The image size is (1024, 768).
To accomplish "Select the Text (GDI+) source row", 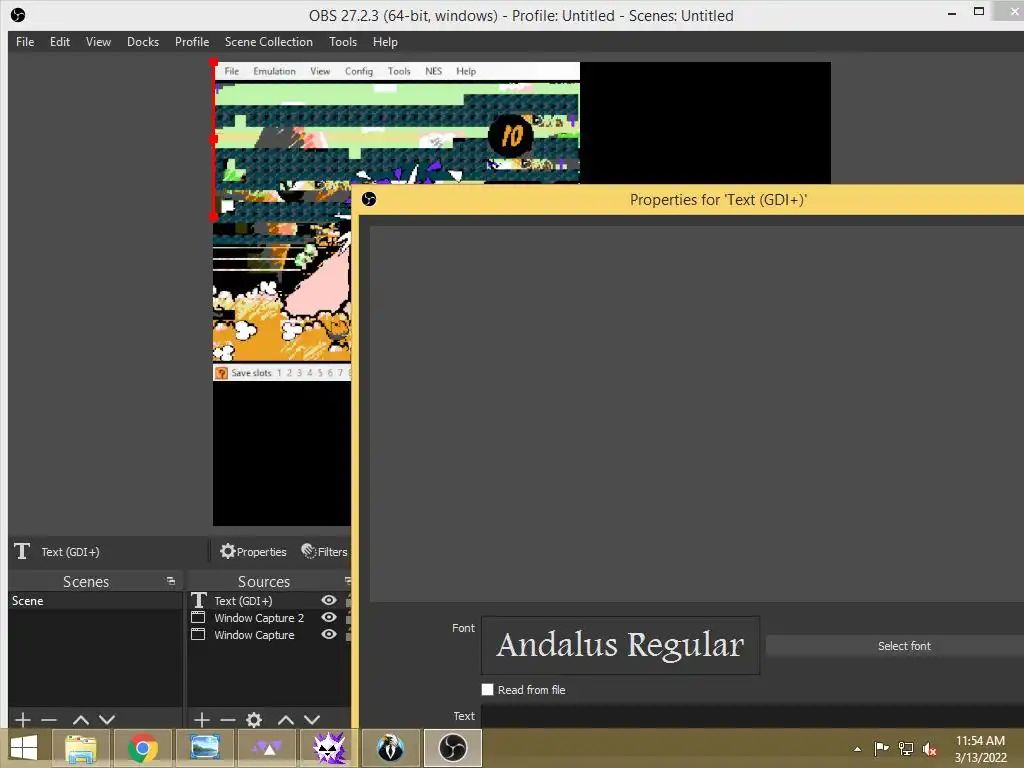I will pyautogui.click(x=268, y=600).
